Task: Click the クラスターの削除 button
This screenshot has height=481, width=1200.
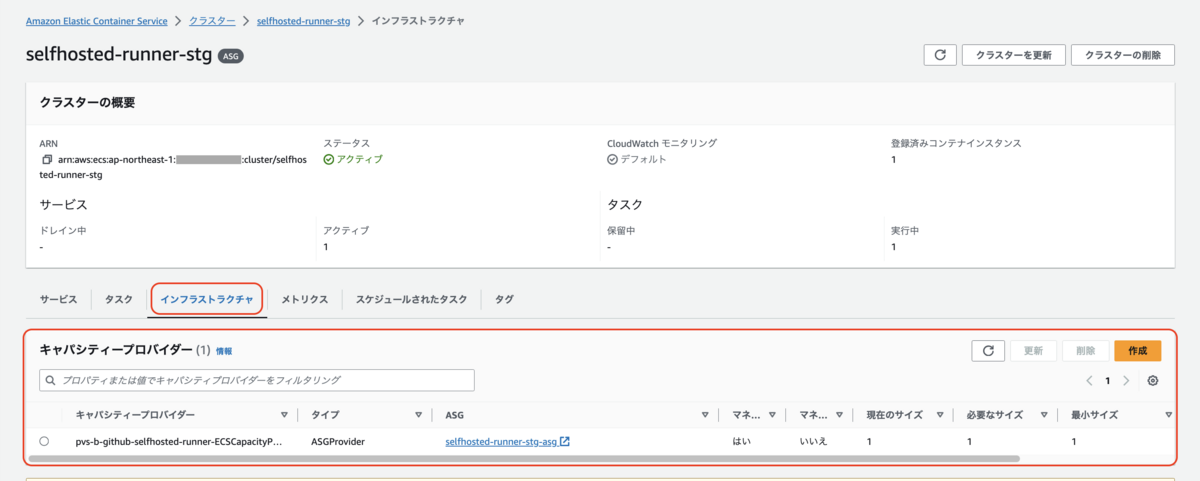Action: pyautogui.click(x=1123, y=55)
